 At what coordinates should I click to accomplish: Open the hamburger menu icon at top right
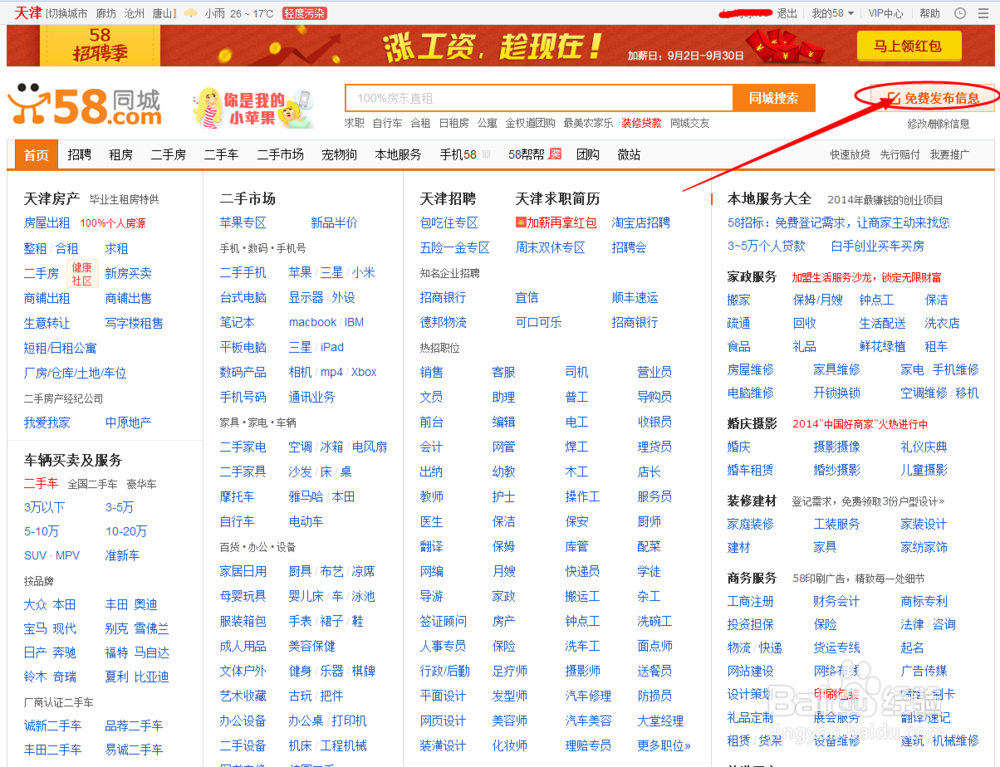983,13
